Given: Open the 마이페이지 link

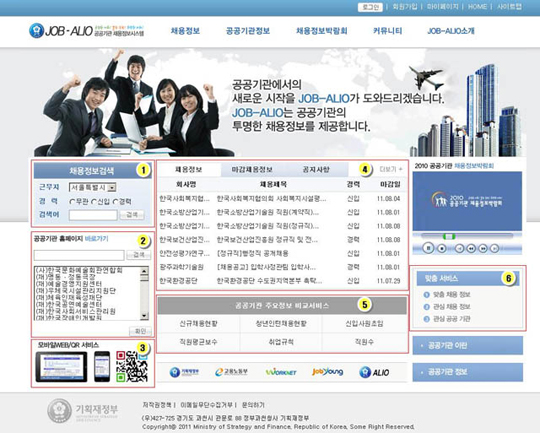Looking at the screenshot, I should [x=443, y=7].
